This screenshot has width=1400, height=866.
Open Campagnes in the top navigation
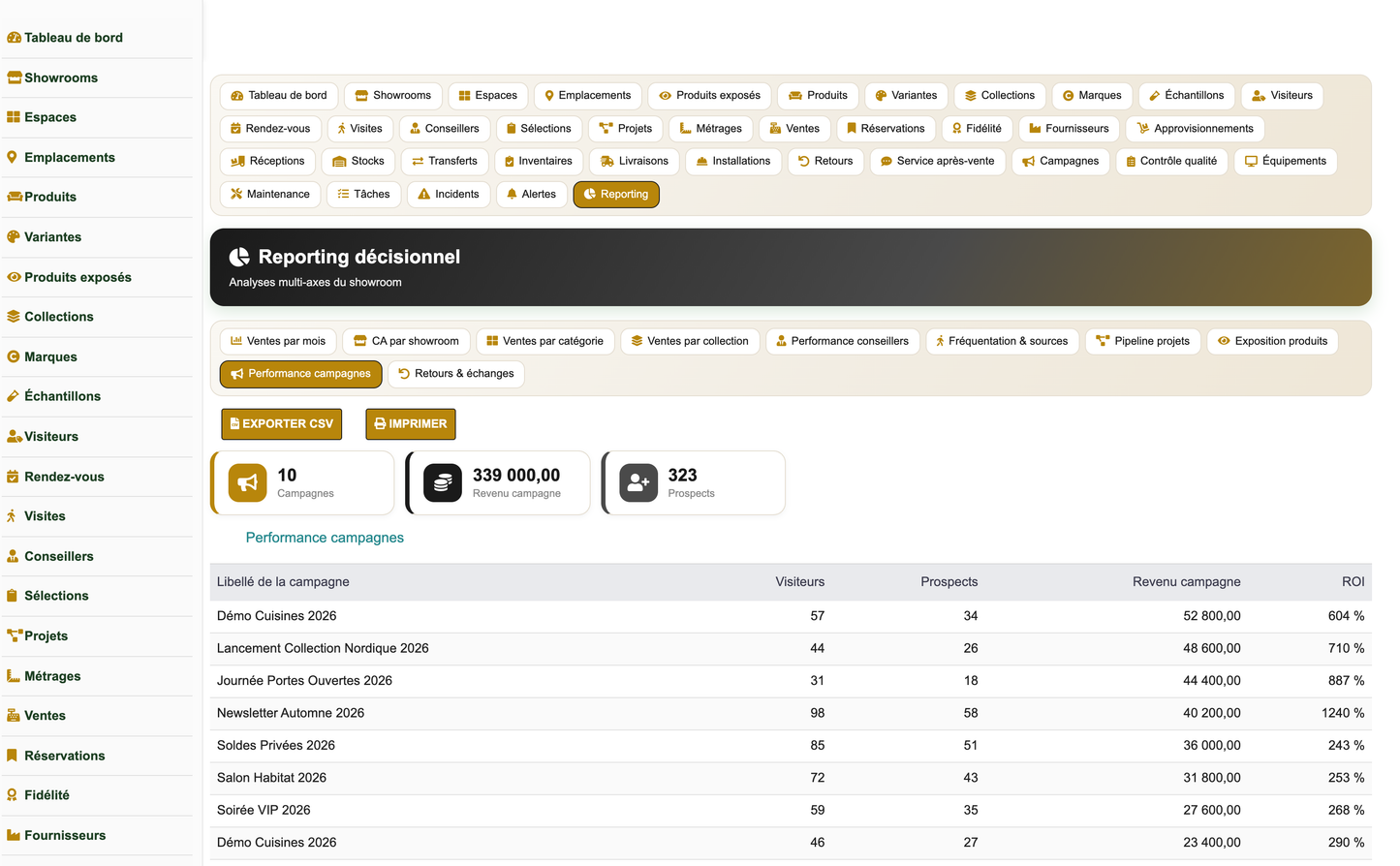pyautogui.click(x=1061, y=162)
